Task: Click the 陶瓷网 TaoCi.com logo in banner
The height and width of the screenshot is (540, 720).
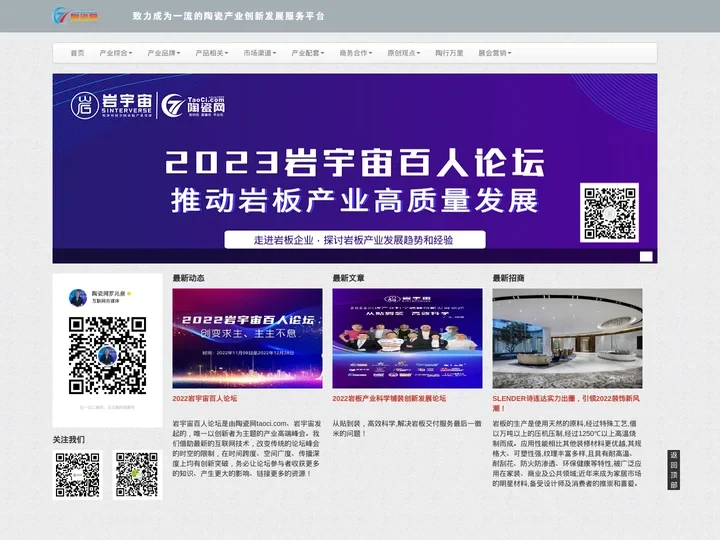Action: point(193,105)
